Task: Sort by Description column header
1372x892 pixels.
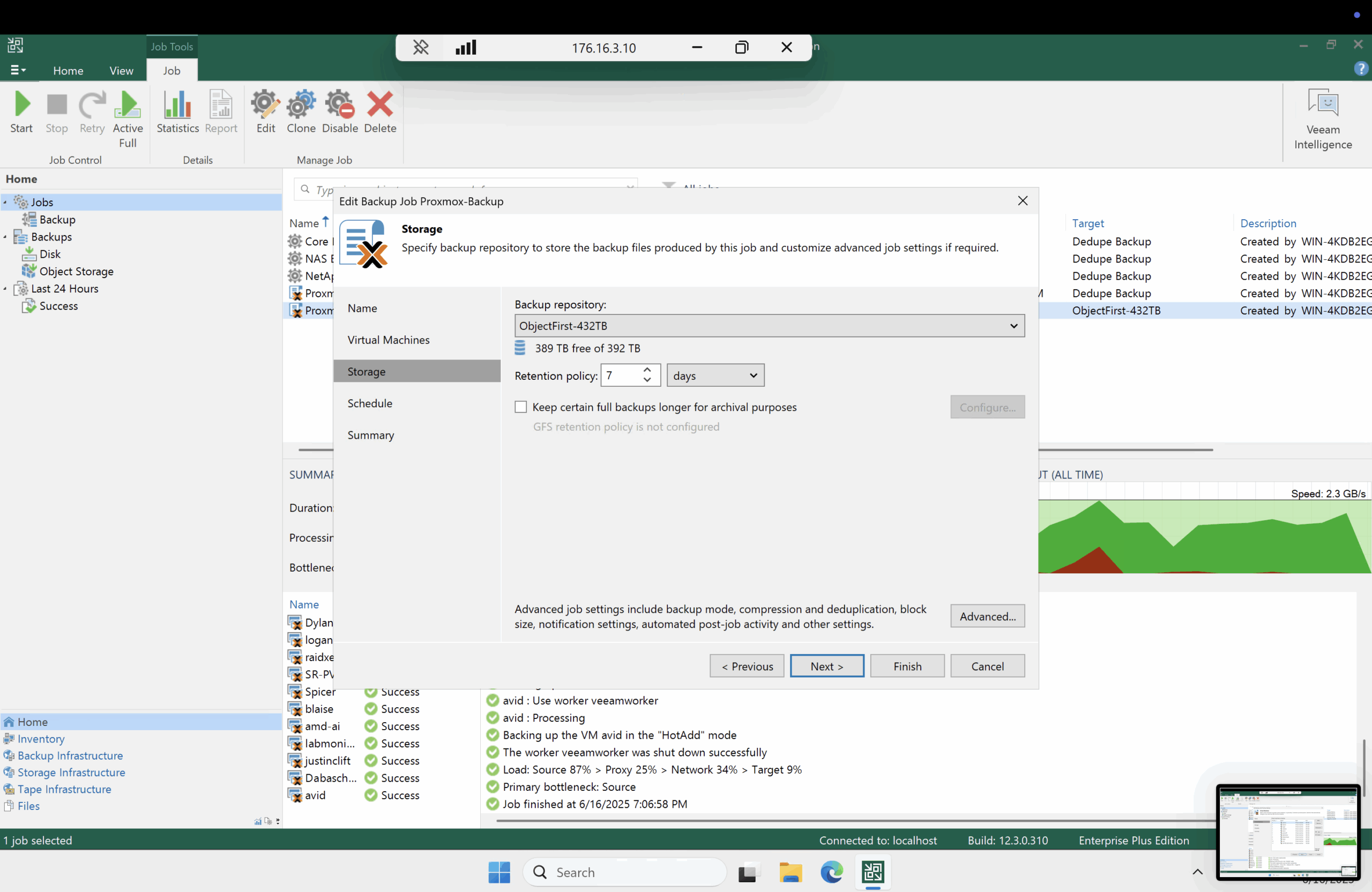Action: pos(1267,223)
